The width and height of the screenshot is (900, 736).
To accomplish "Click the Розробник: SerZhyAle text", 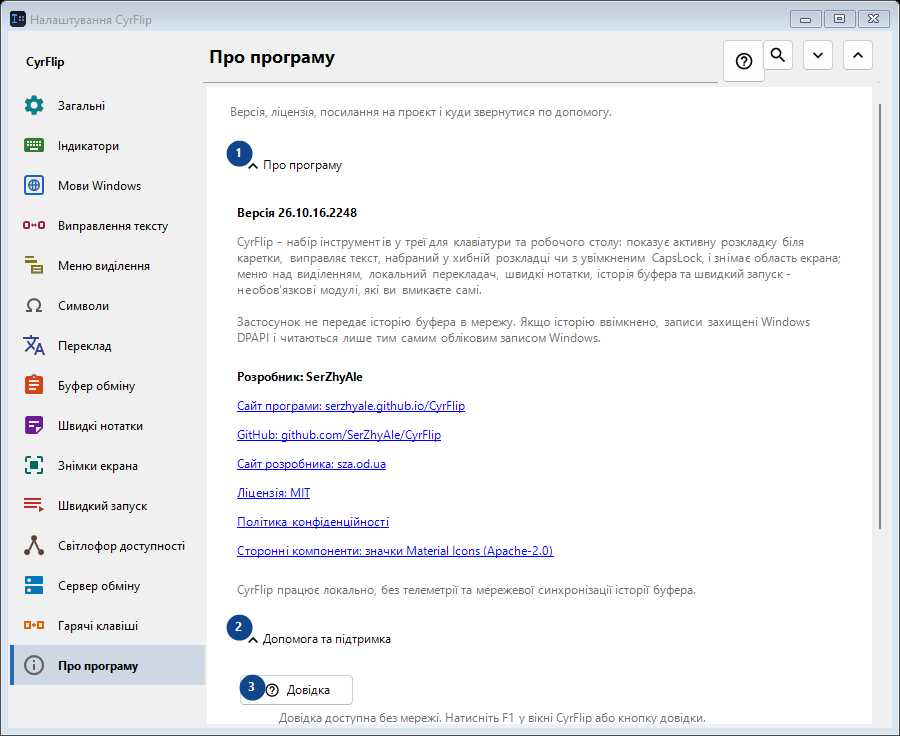I will 300,377.
